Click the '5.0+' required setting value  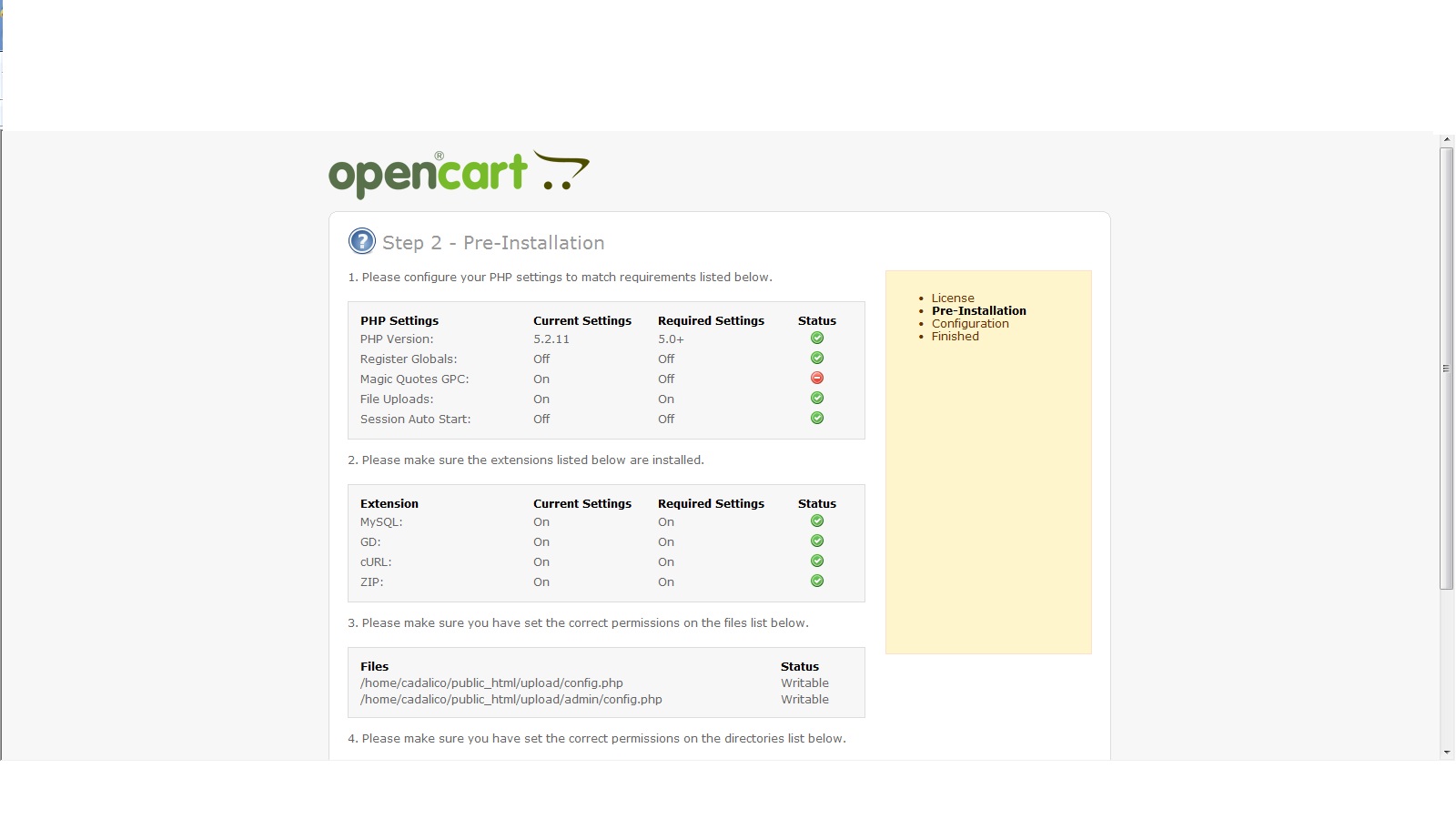(671, 339)
